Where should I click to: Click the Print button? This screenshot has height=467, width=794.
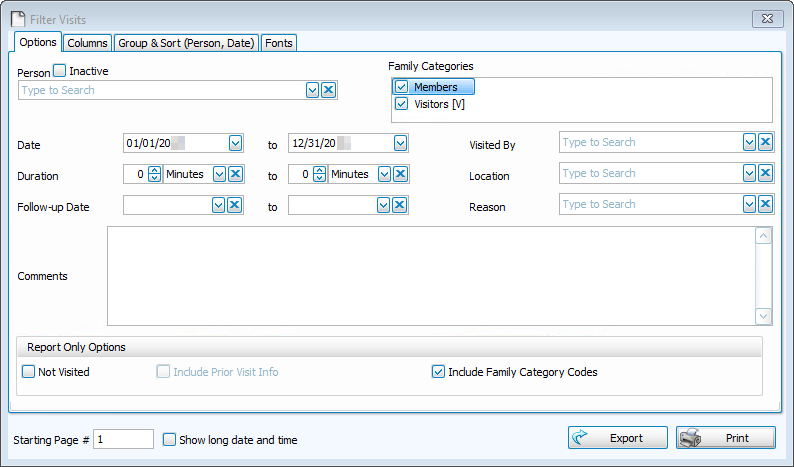coord(726,438)
